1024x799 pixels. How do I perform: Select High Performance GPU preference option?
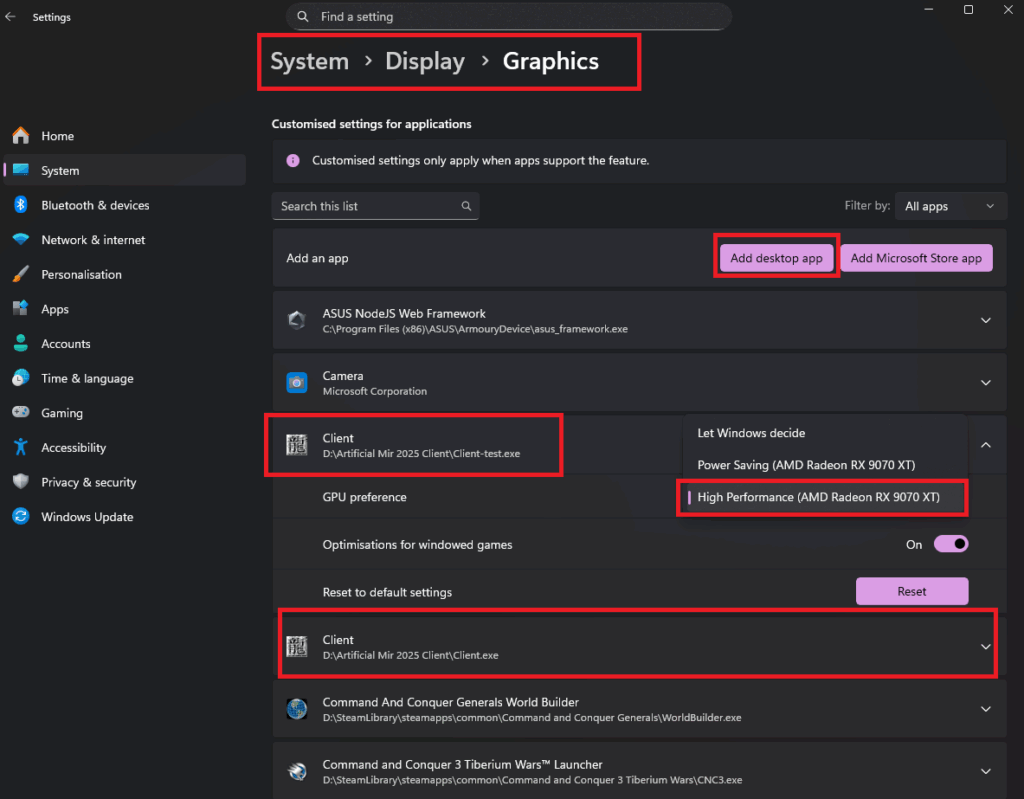click(x=818, y=497)
